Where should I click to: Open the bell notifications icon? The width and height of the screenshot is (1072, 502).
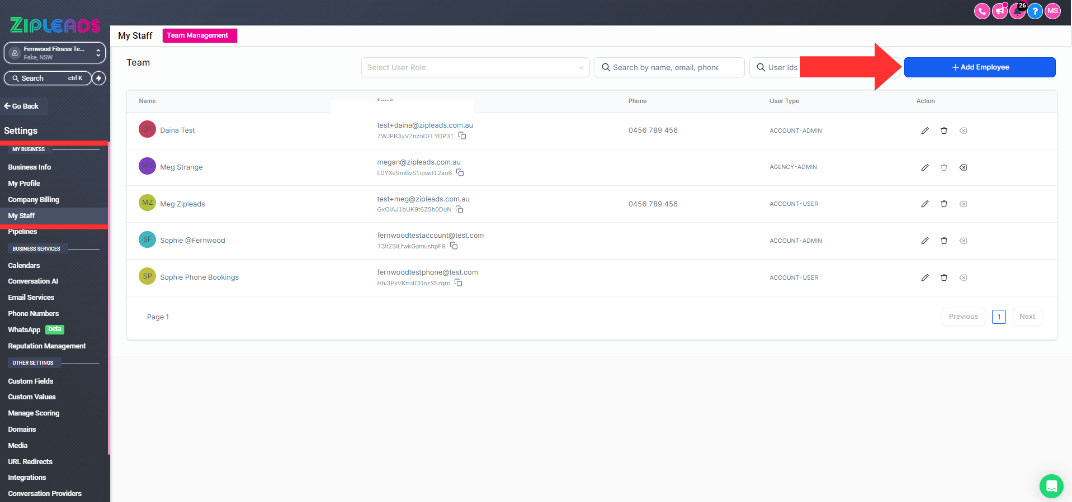[1017, 11]
